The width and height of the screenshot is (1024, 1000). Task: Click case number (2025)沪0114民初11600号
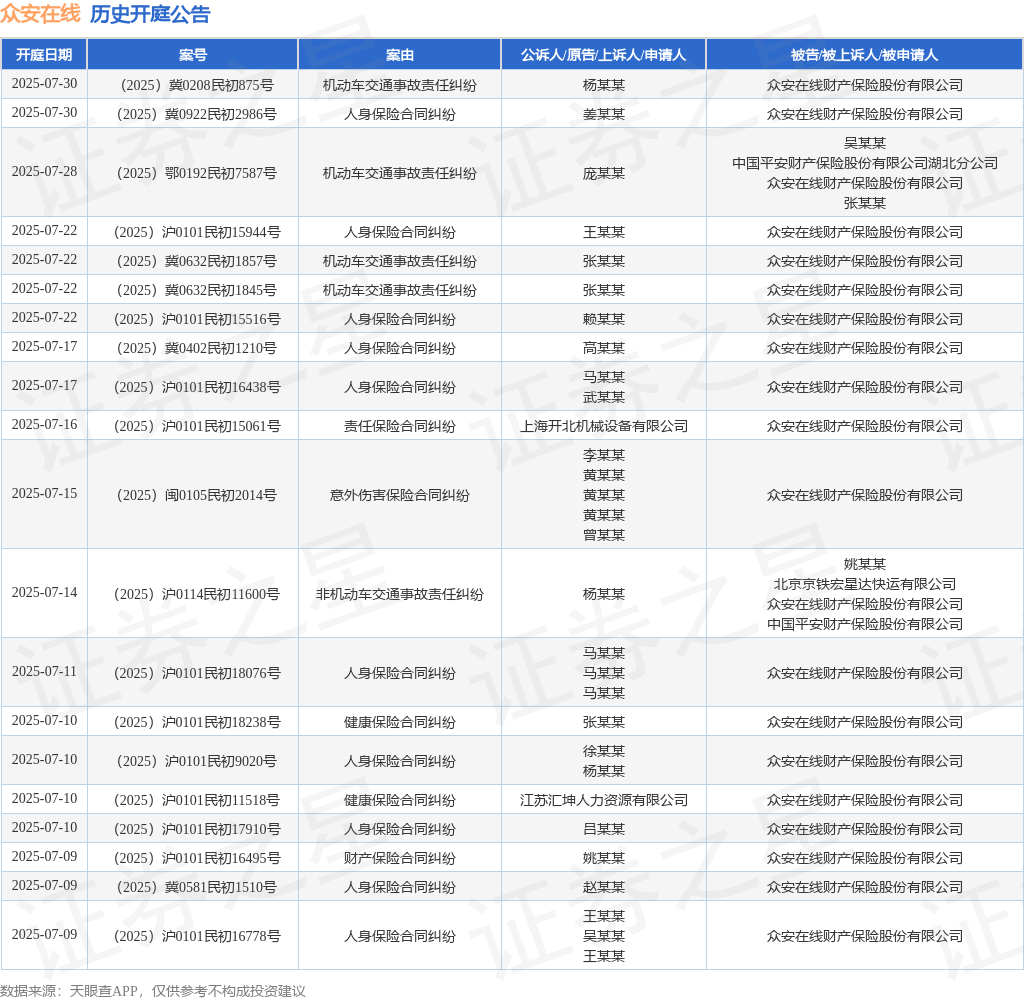click(197, 594)
